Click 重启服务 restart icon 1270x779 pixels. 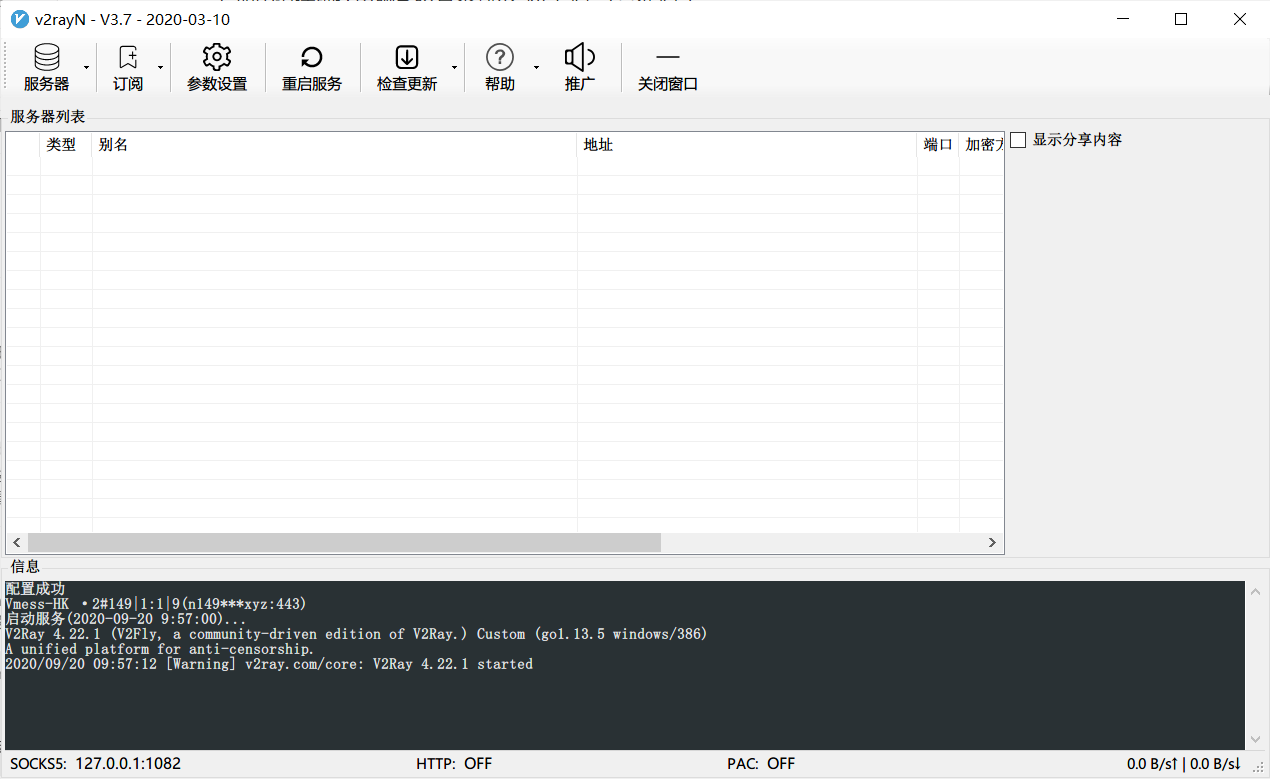click(312, 57)
